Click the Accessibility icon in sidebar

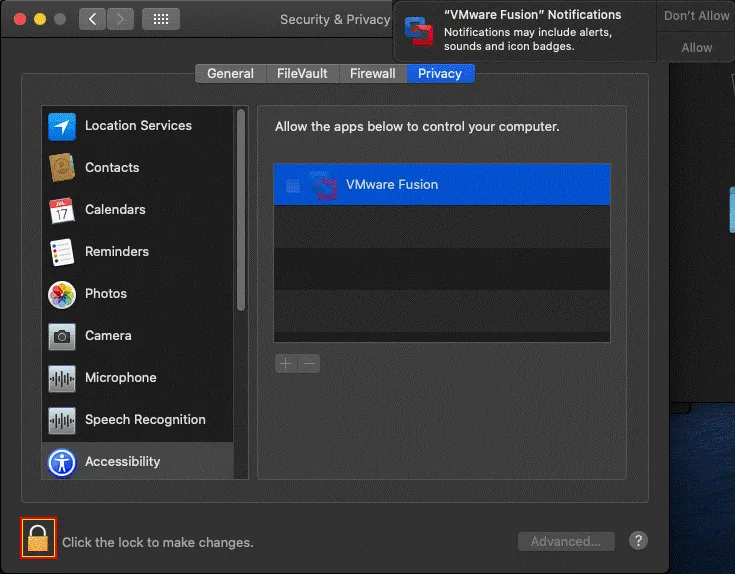[x=62, y=462]
